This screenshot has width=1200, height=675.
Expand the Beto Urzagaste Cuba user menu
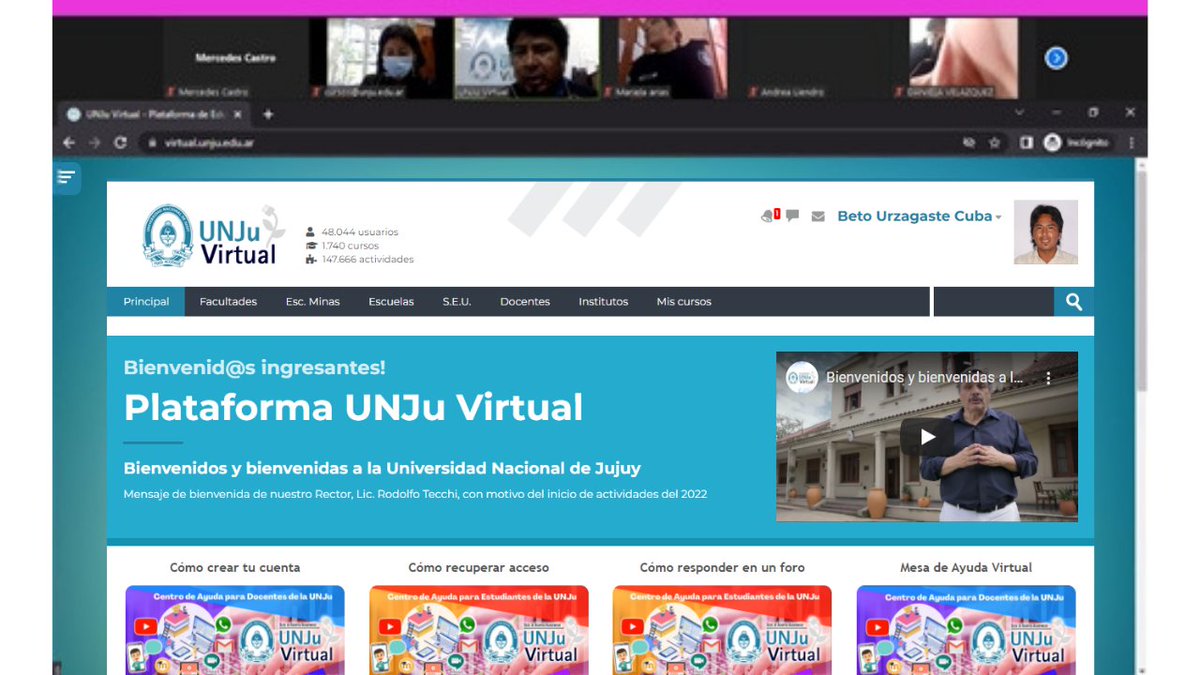tap(919, 216)
